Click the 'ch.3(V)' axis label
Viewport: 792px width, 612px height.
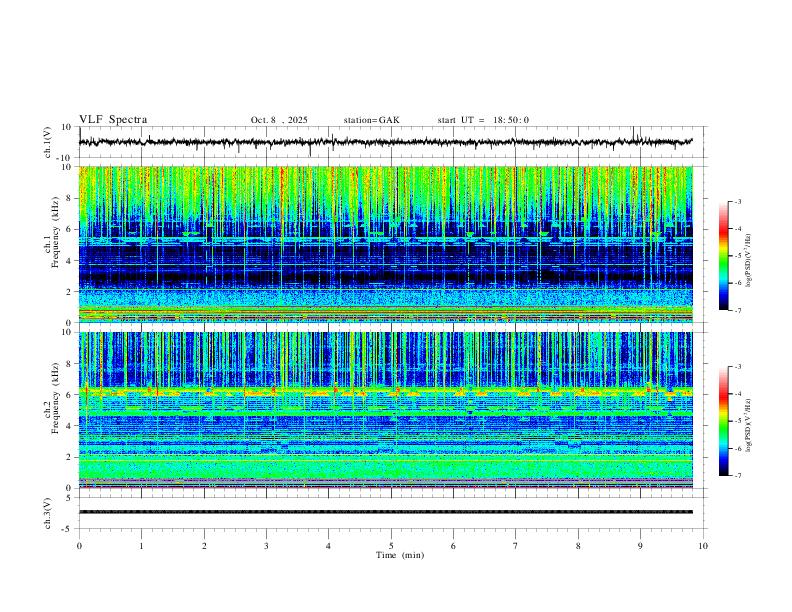[48, 513]
